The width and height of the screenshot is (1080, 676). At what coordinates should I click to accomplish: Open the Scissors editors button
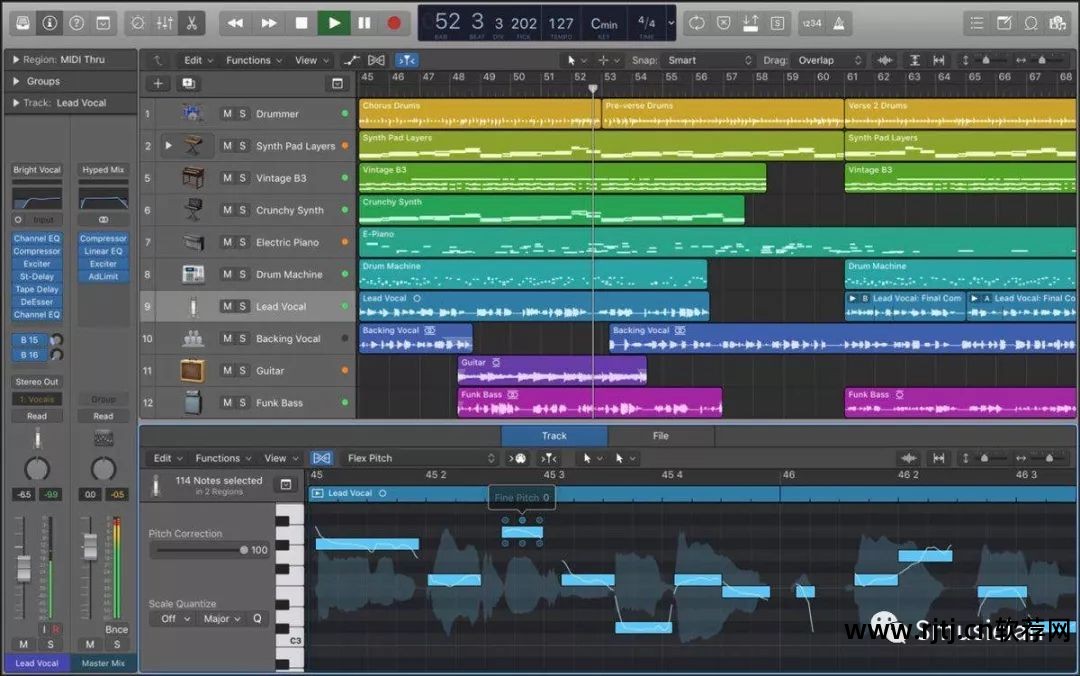[x=191, y=22]
